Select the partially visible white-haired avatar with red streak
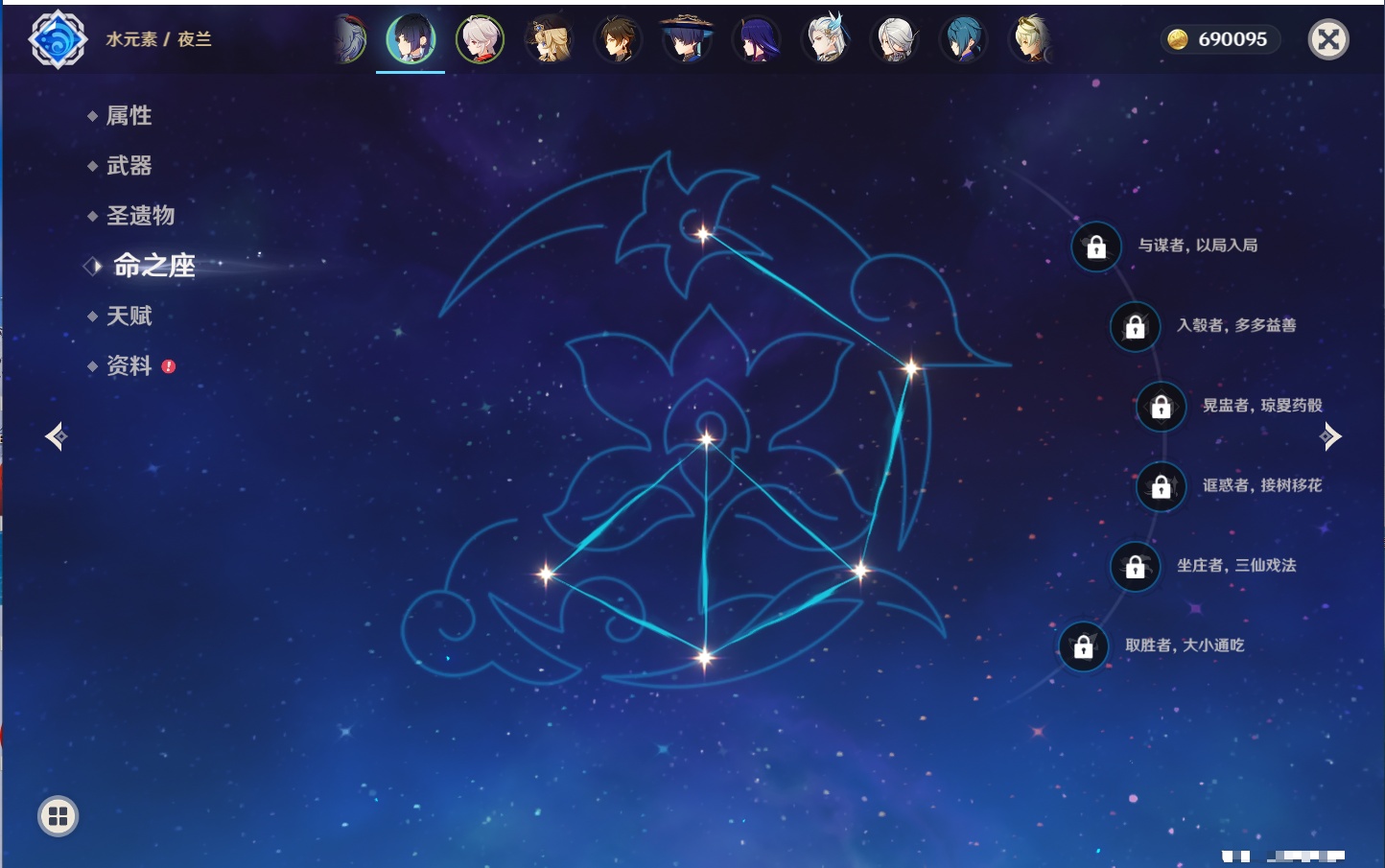The width and height of the screenshot is (1385, 868). 350,39
